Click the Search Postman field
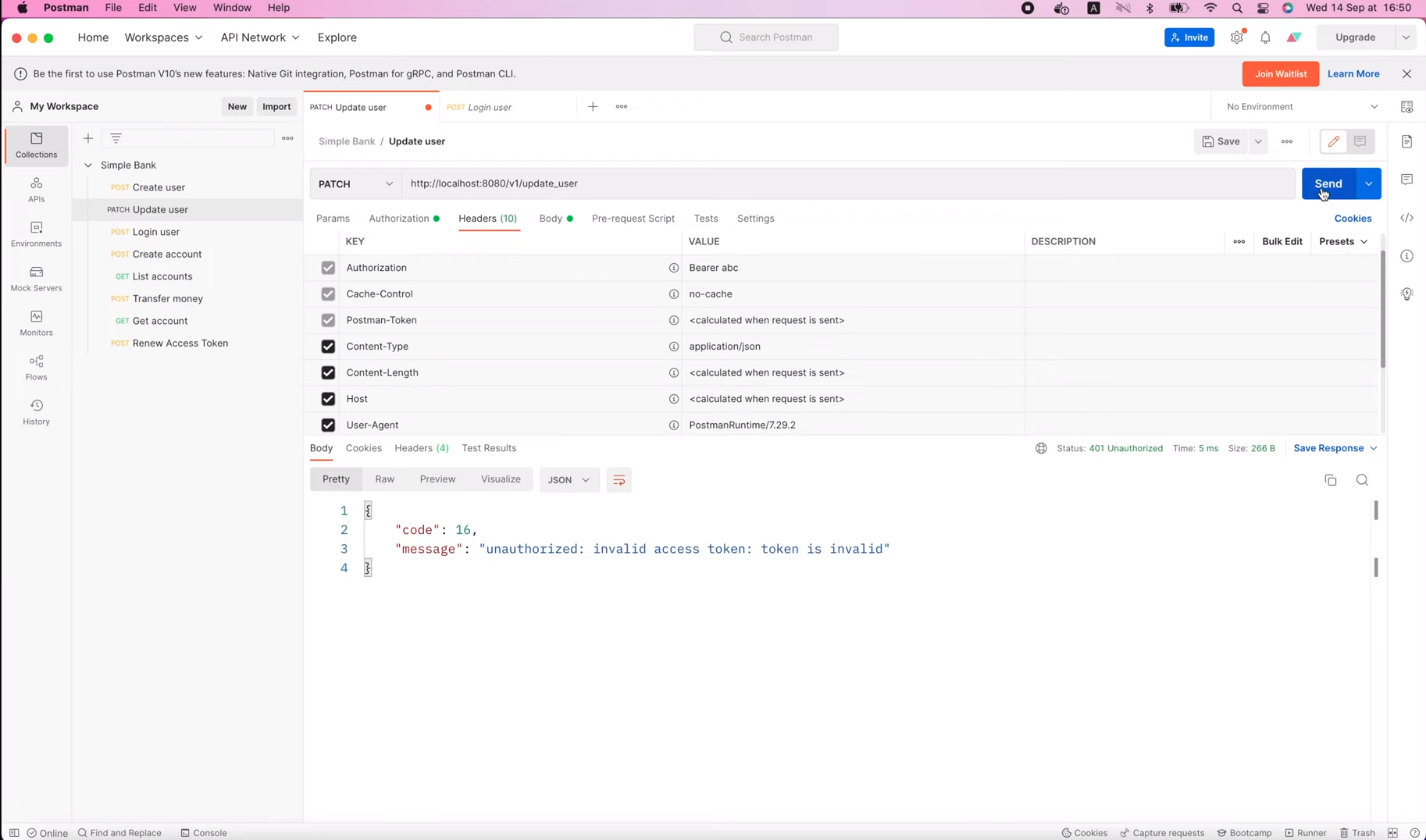Screen dimensions: 1426x840 pyautogui.click(x=766, y=37)
